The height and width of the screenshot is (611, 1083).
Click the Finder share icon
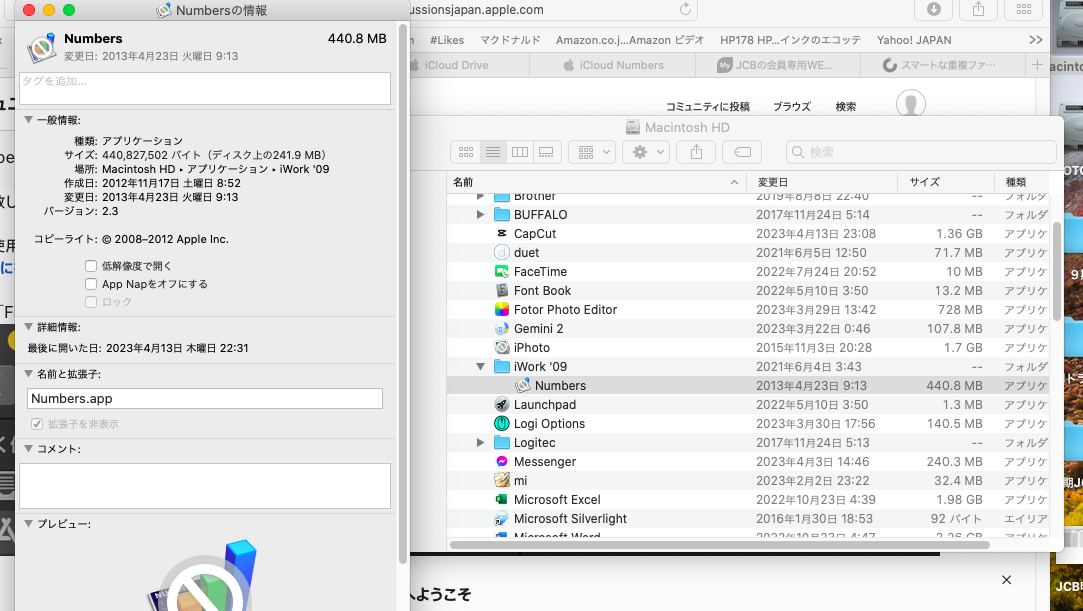coord(696,152)
